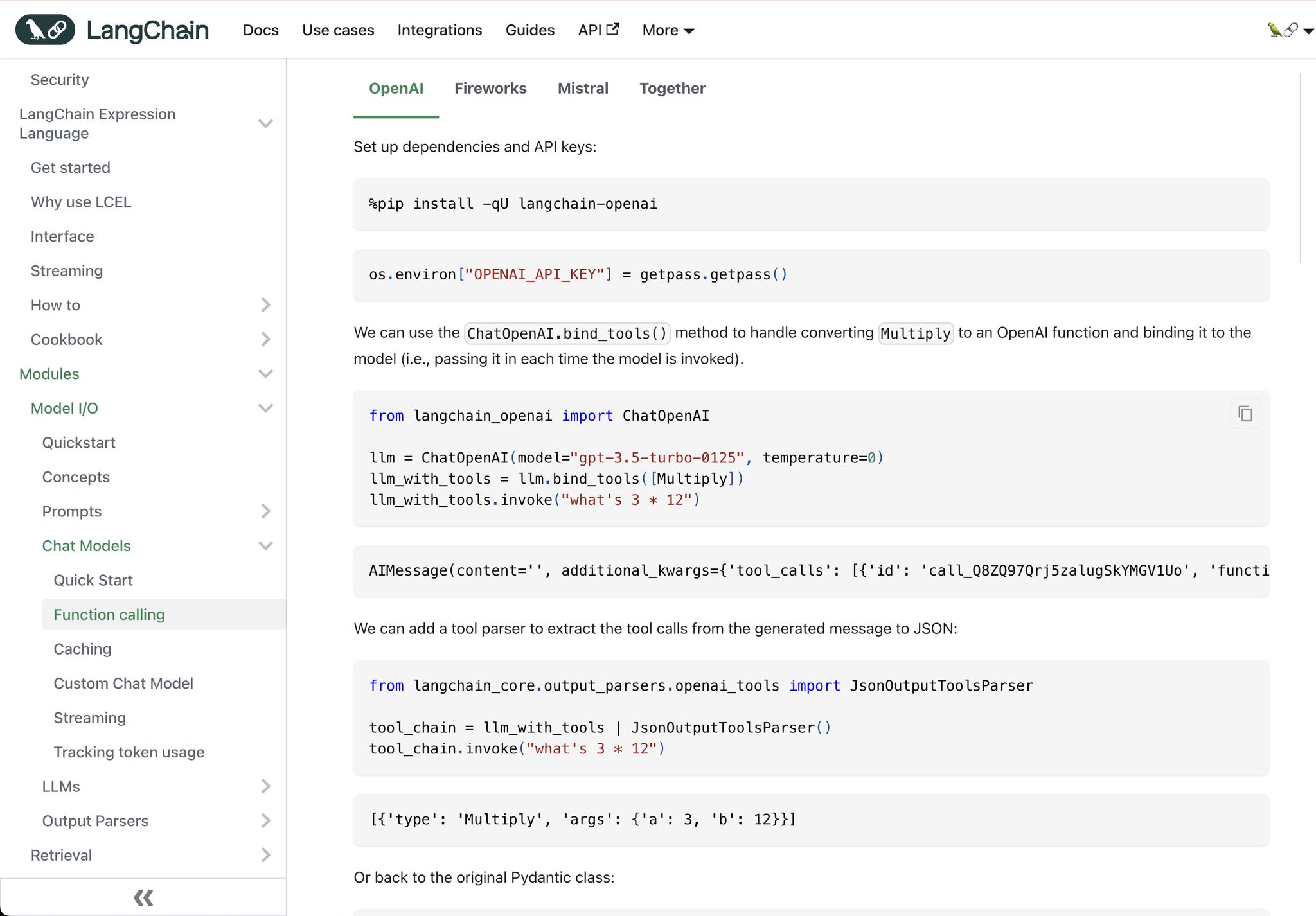
Task: Click 'Set up dependencies and API keys' text
Action: point(475,146)
